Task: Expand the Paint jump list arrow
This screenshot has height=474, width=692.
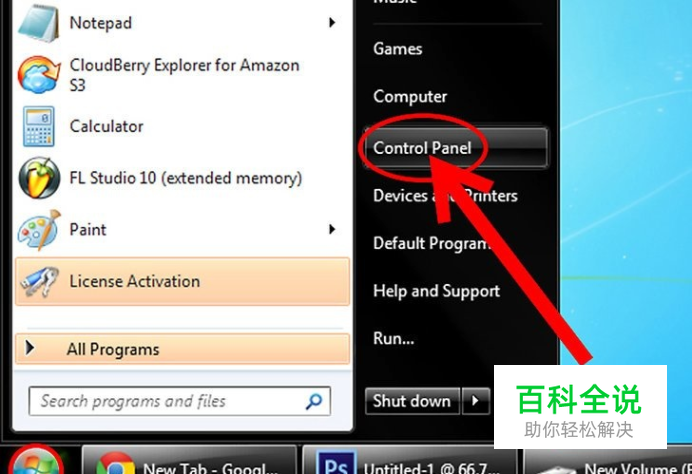Action: 332,229
